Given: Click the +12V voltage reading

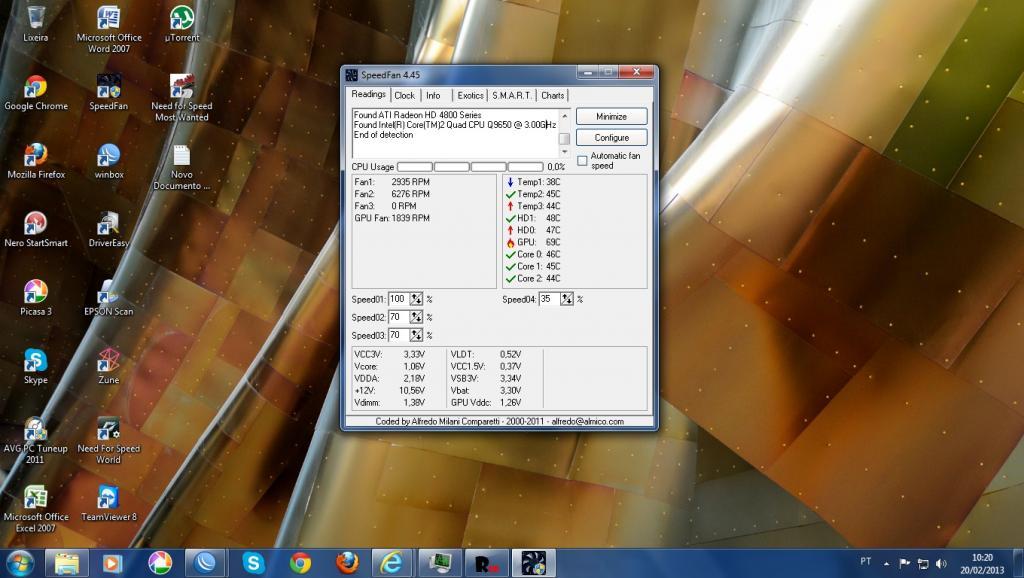Looking at the screenshot, I should pyautogui.click(x=389, y=391).
